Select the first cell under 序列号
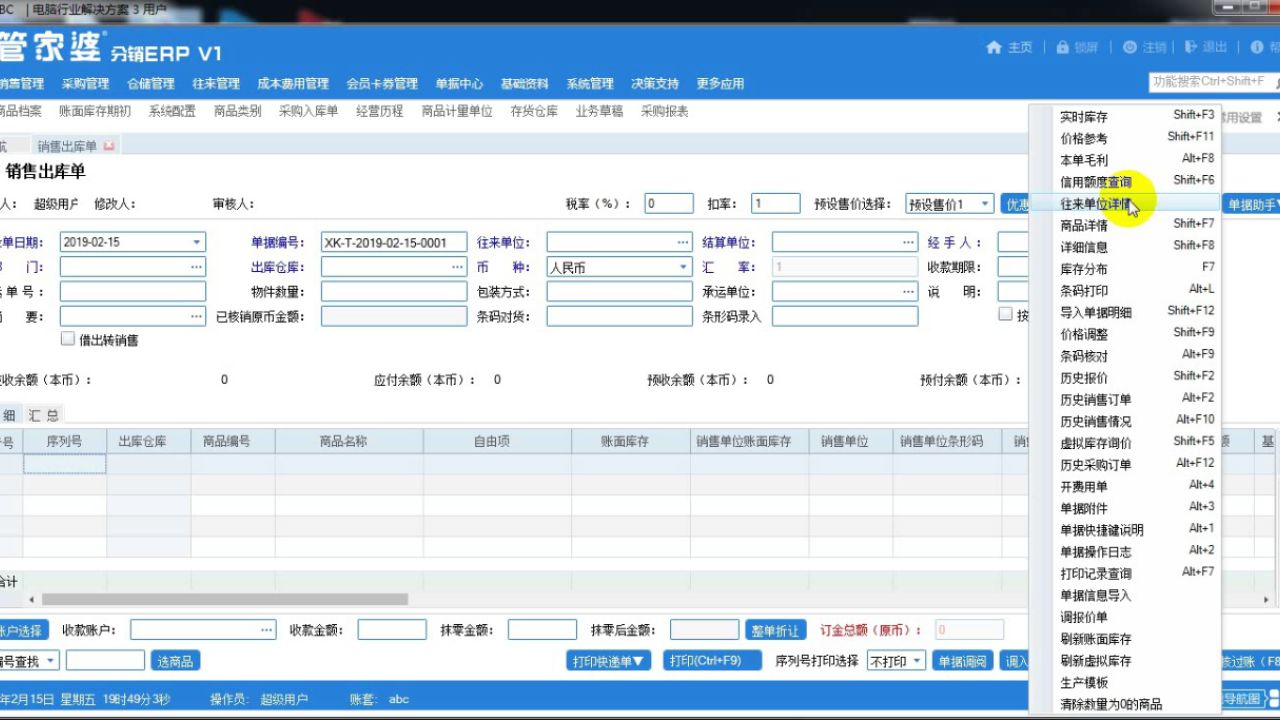 pyautogui.click(x=65, y=464)
